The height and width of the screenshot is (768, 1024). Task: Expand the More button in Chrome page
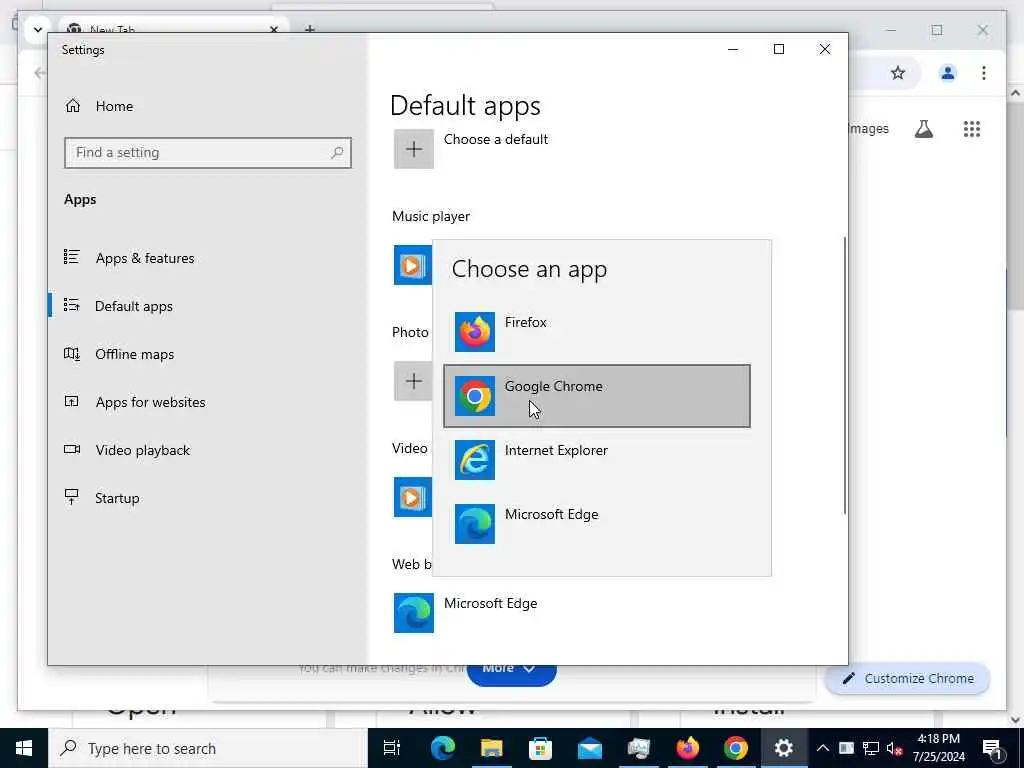511,673
